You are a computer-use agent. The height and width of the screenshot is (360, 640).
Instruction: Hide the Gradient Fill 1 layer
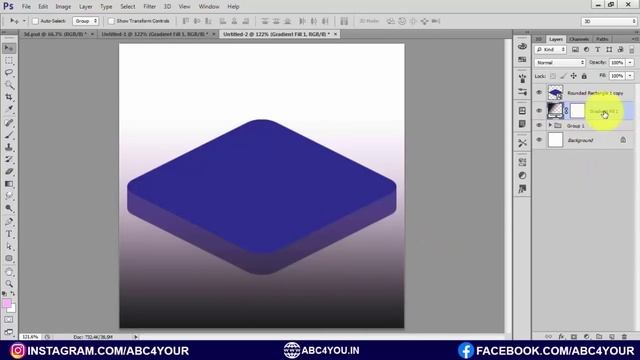tap(539, 111)
